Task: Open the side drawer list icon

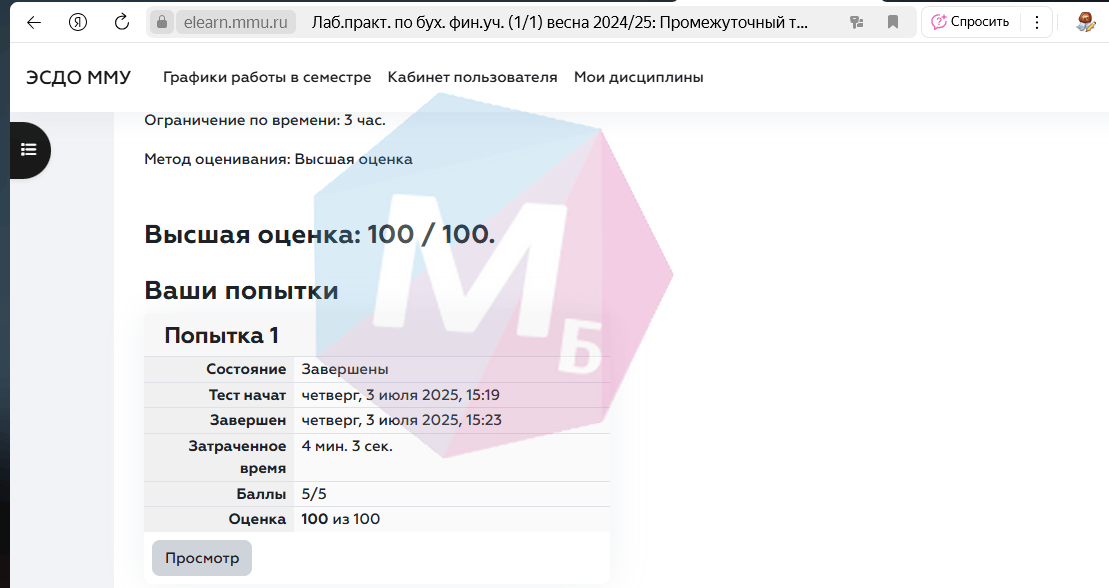Action: pos(29,150)
